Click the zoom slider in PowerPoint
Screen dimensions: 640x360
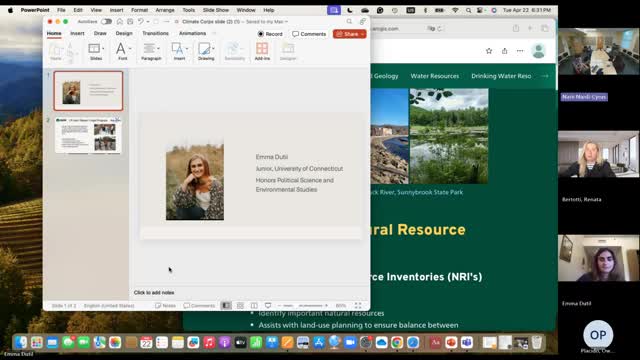click(x=303, y=306)
